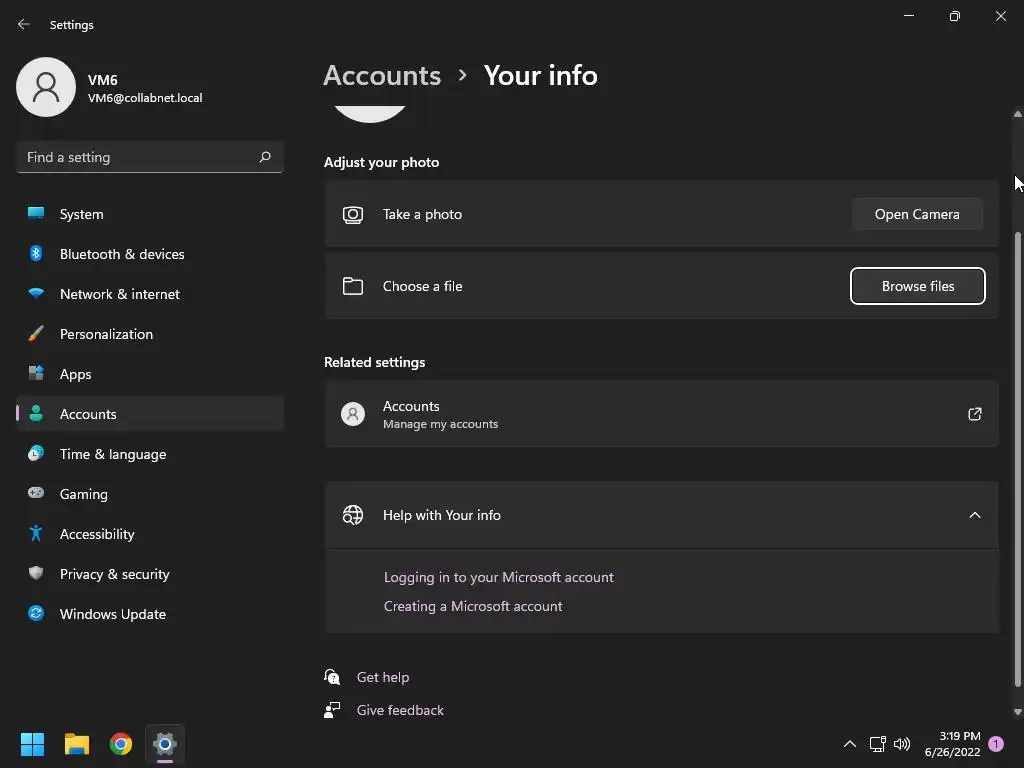Open Chrome from the taskbar
This screenshot has width=1024, height=768.
(121, 744)
